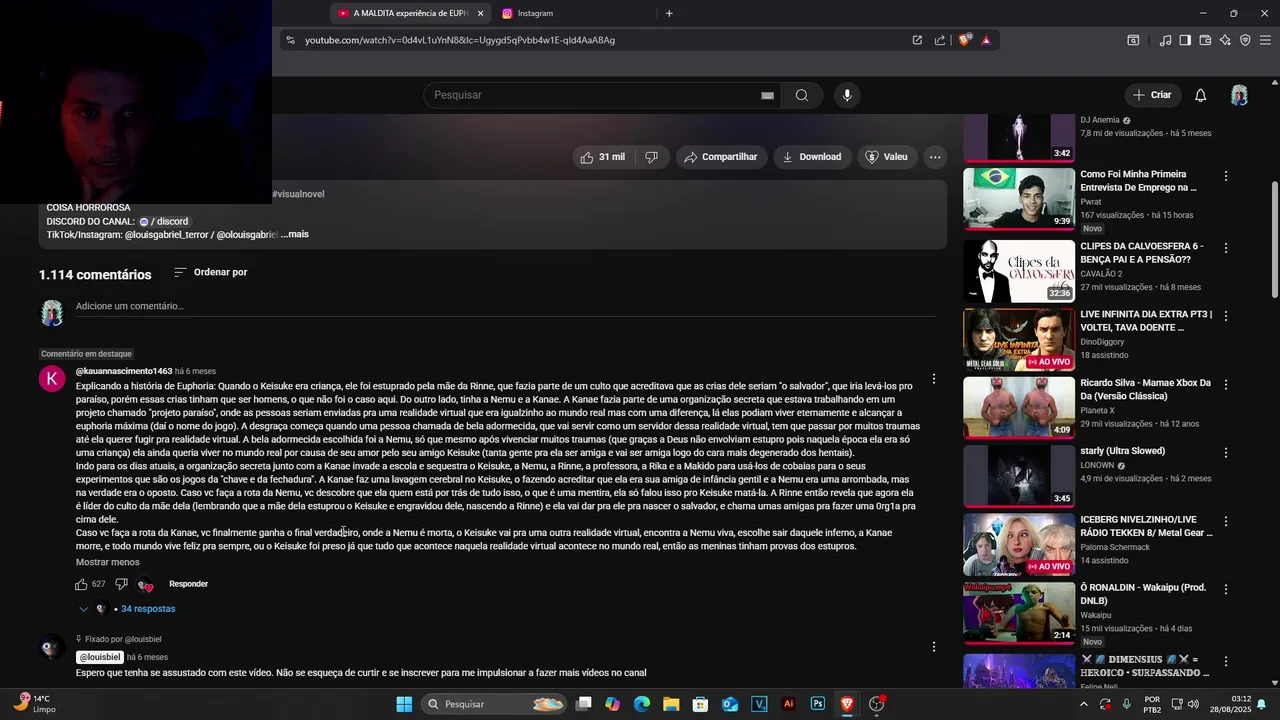1280x720 pixels.
Task: Open options for Ricardo Silva Mamae Xbox video
Action: pyautogui.click(x=1226, y=384)
